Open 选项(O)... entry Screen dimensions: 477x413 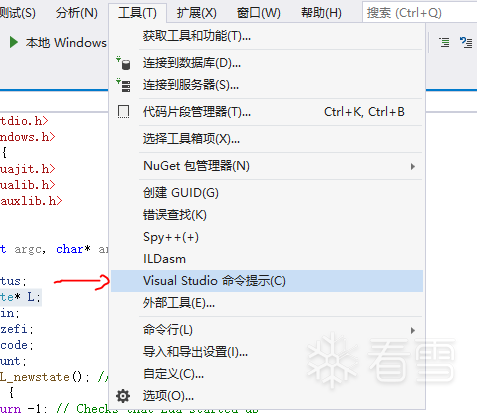pos(267,396)
